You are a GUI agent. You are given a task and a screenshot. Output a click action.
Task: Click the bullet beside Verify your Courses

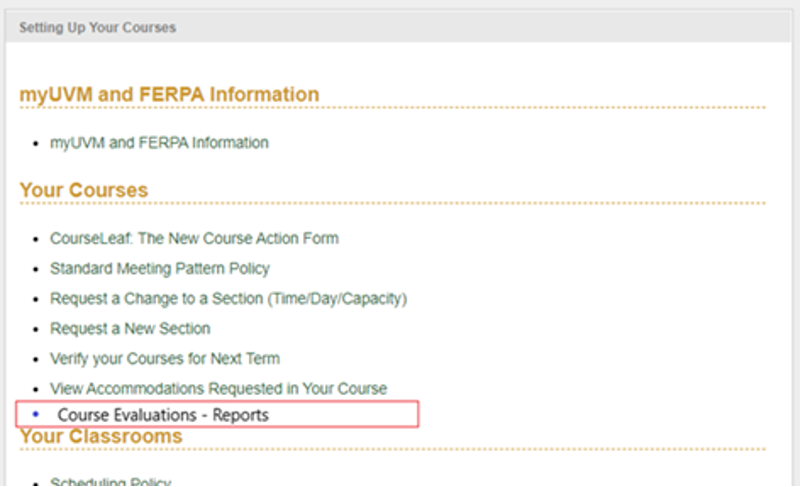coord(36,359)
